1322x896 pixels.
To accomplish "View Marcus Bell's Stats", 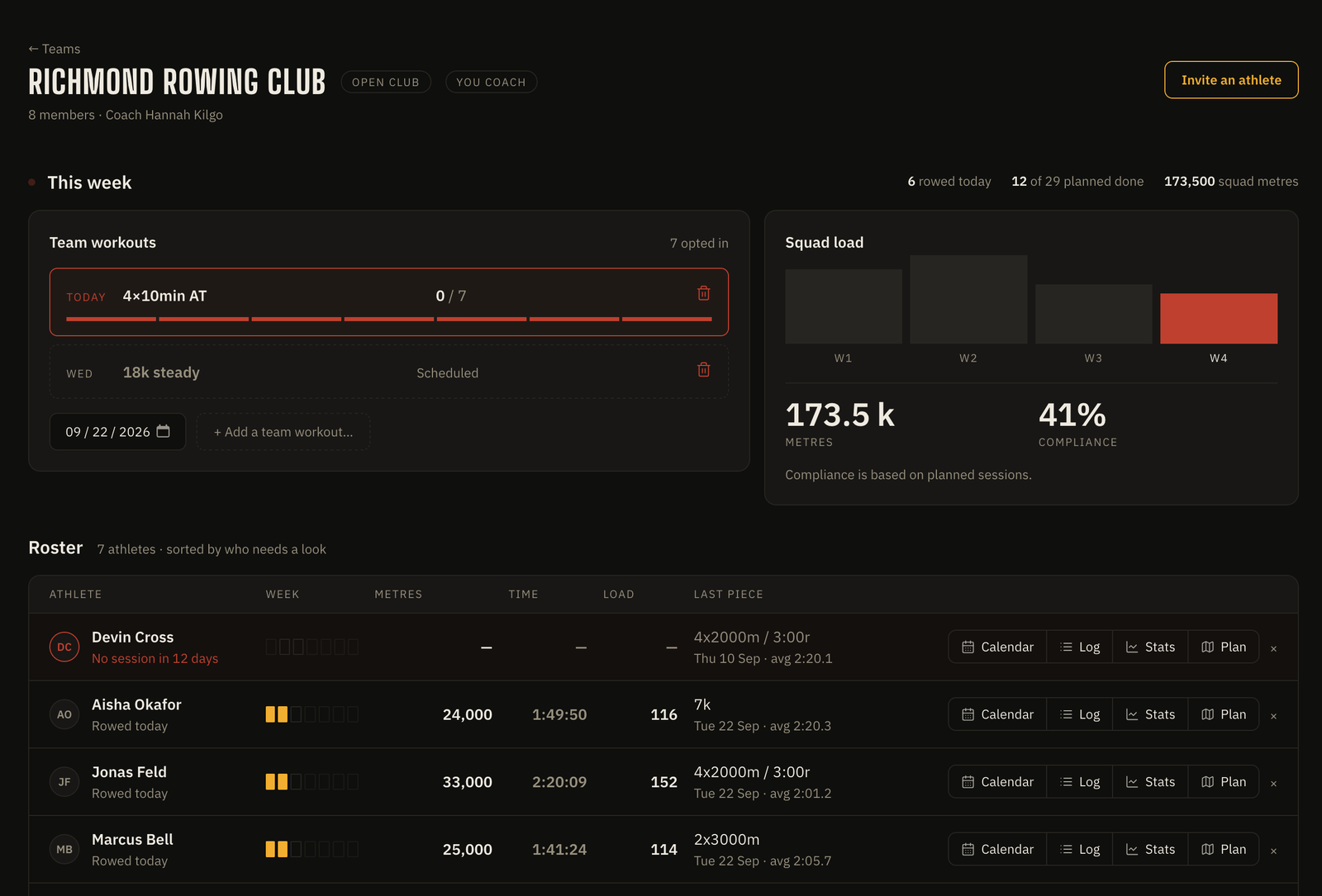I will (x=1150, y=849).
